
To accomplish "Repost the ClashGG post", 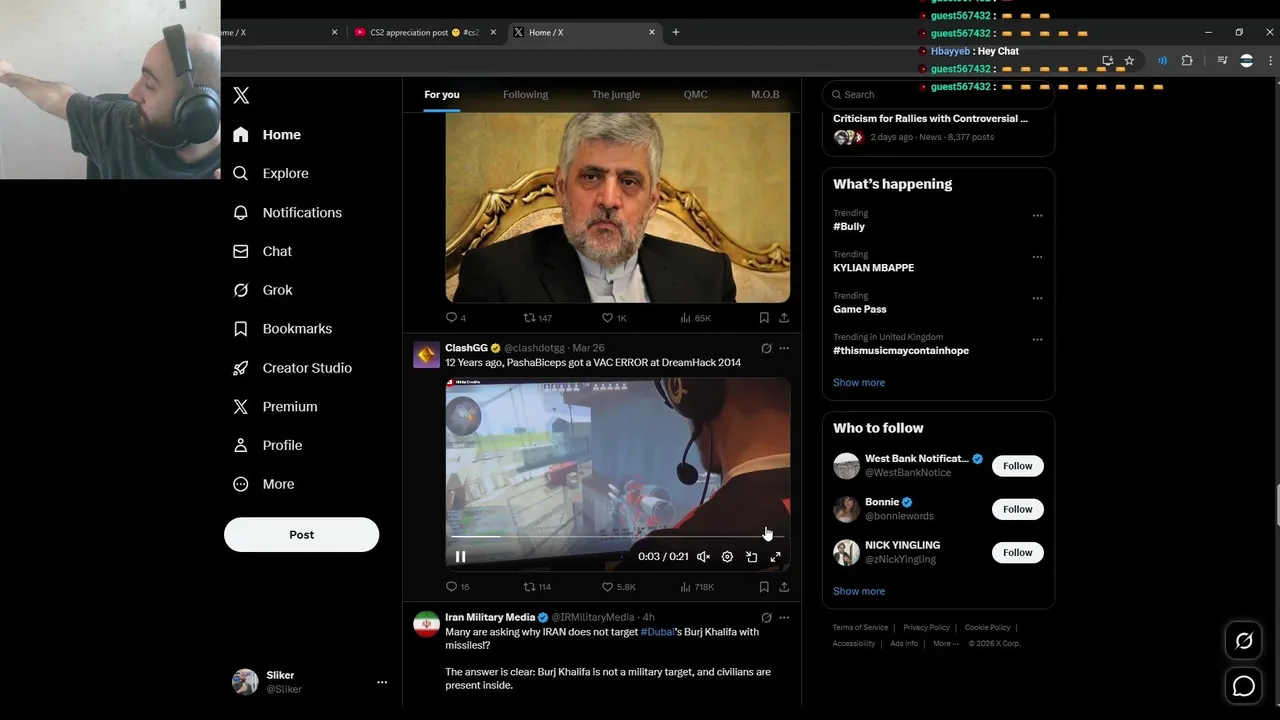I will [537, 587].
